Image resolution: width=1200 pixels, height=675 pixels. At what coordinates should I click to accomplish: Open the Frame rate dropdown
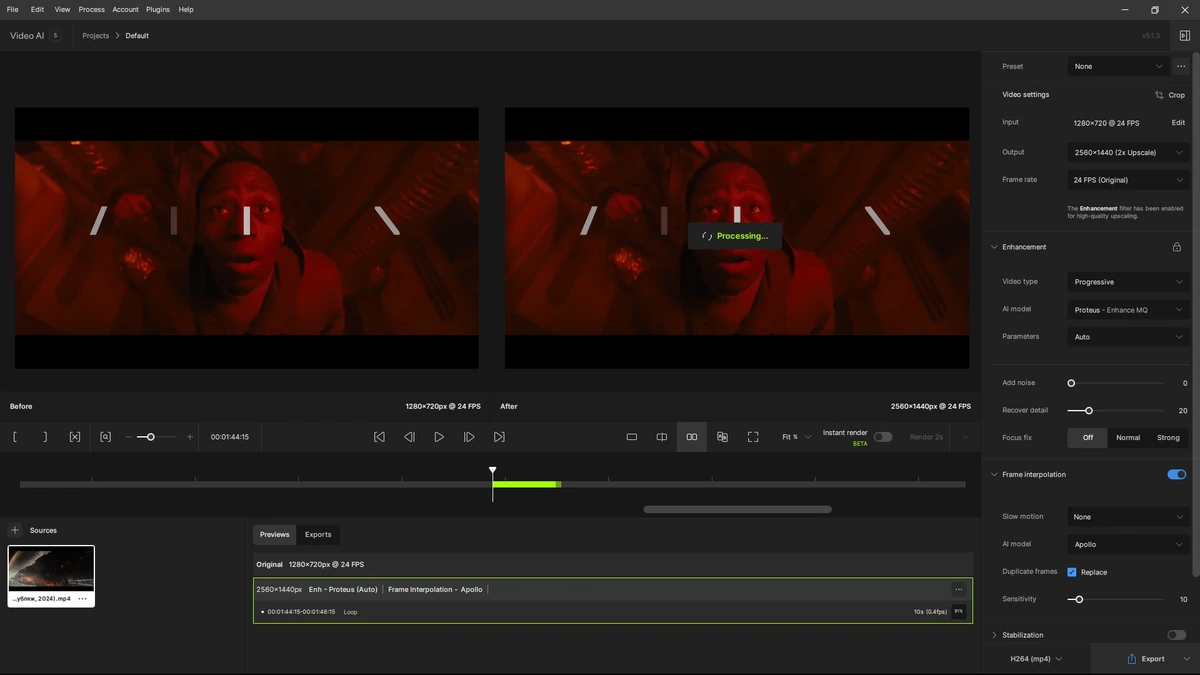(x=1128, y=180)
